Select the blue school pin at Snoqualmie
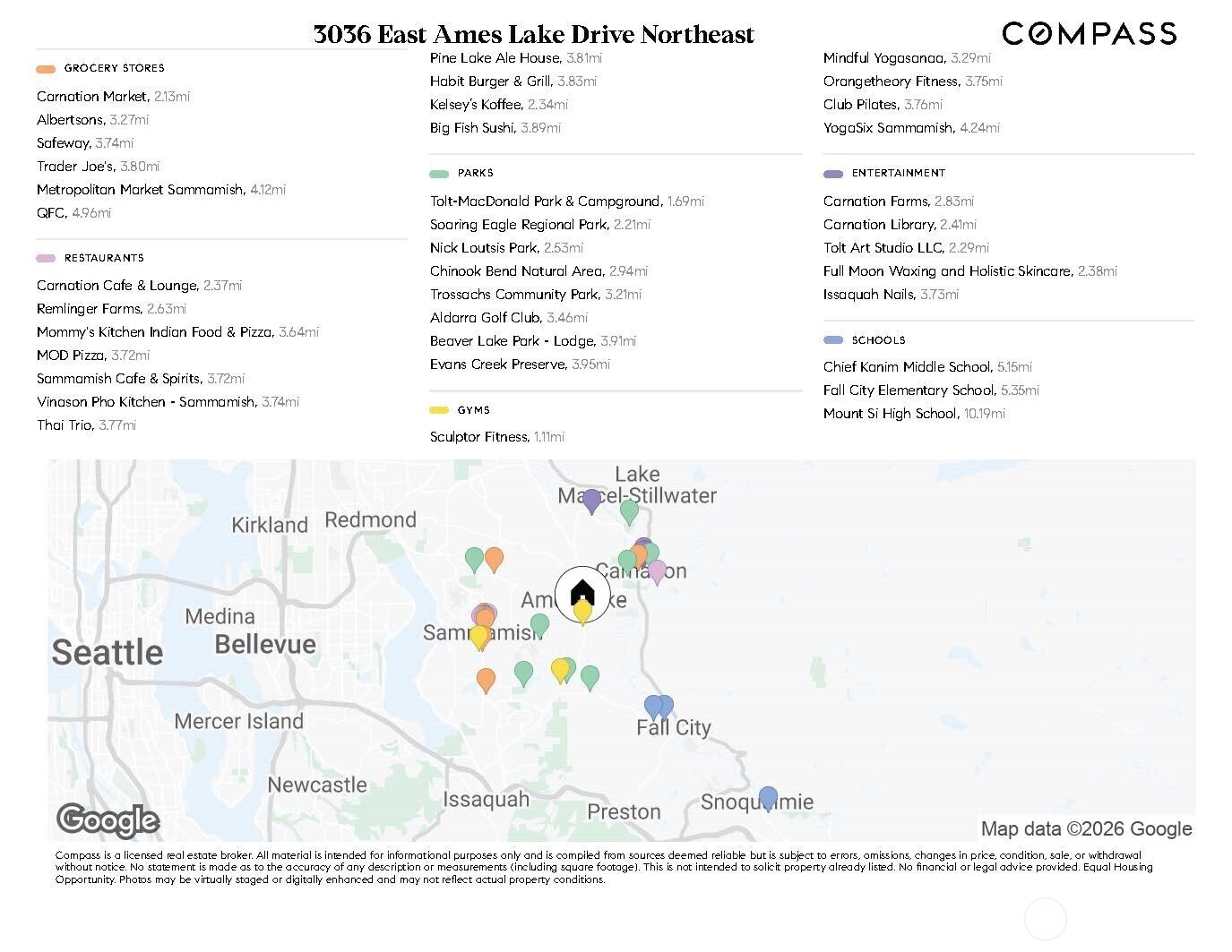The width and height of the screenshot is (1232, 952). click(768, 798)
